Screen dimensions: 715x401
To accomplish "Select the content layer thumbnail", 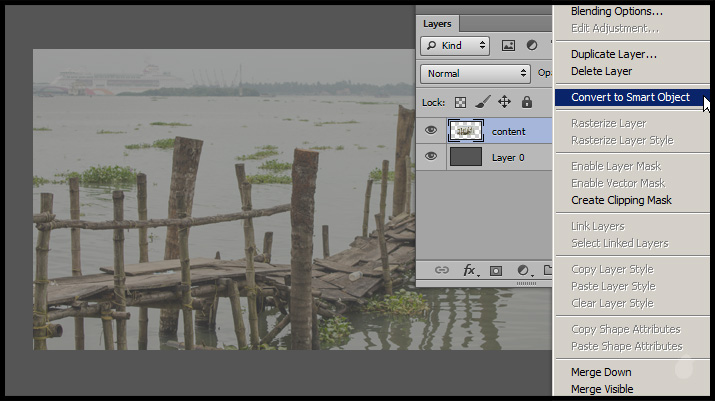I will point(466,131).
